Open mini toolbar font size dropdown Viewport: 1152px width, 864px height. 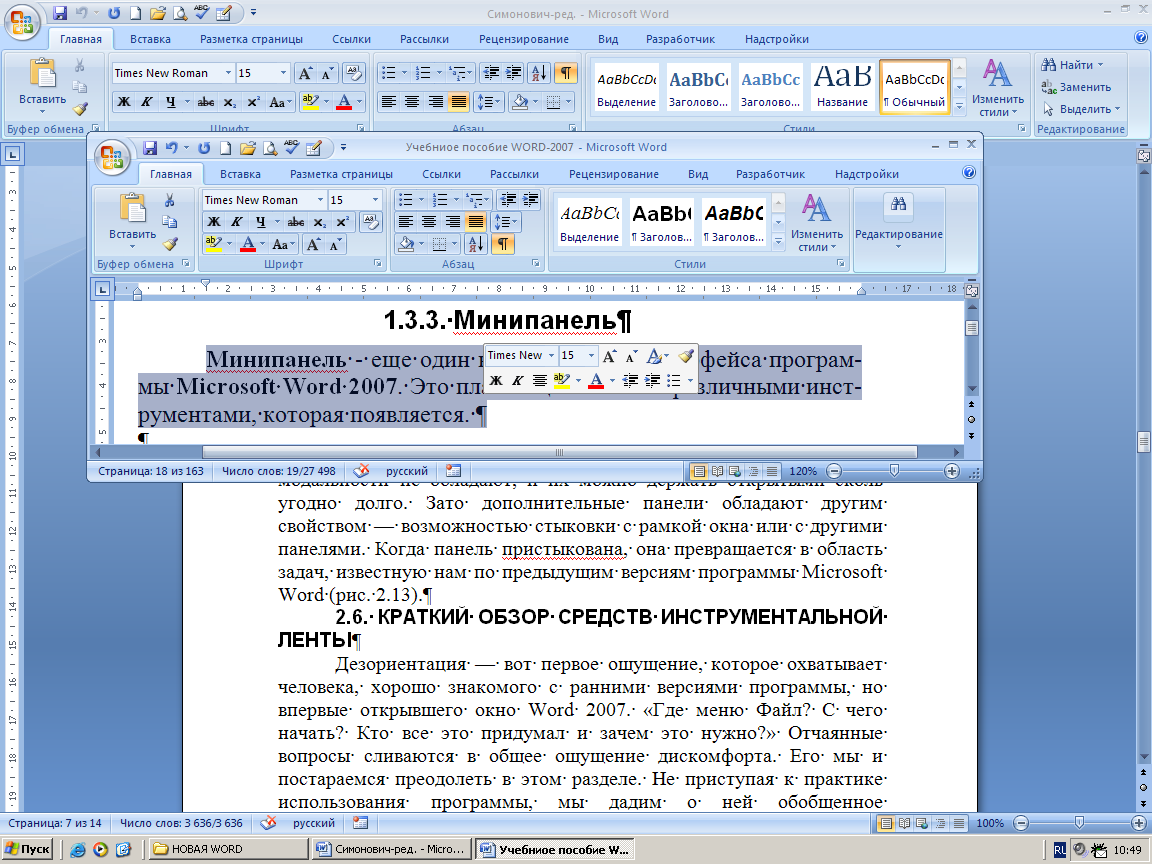tap(591, 356)
